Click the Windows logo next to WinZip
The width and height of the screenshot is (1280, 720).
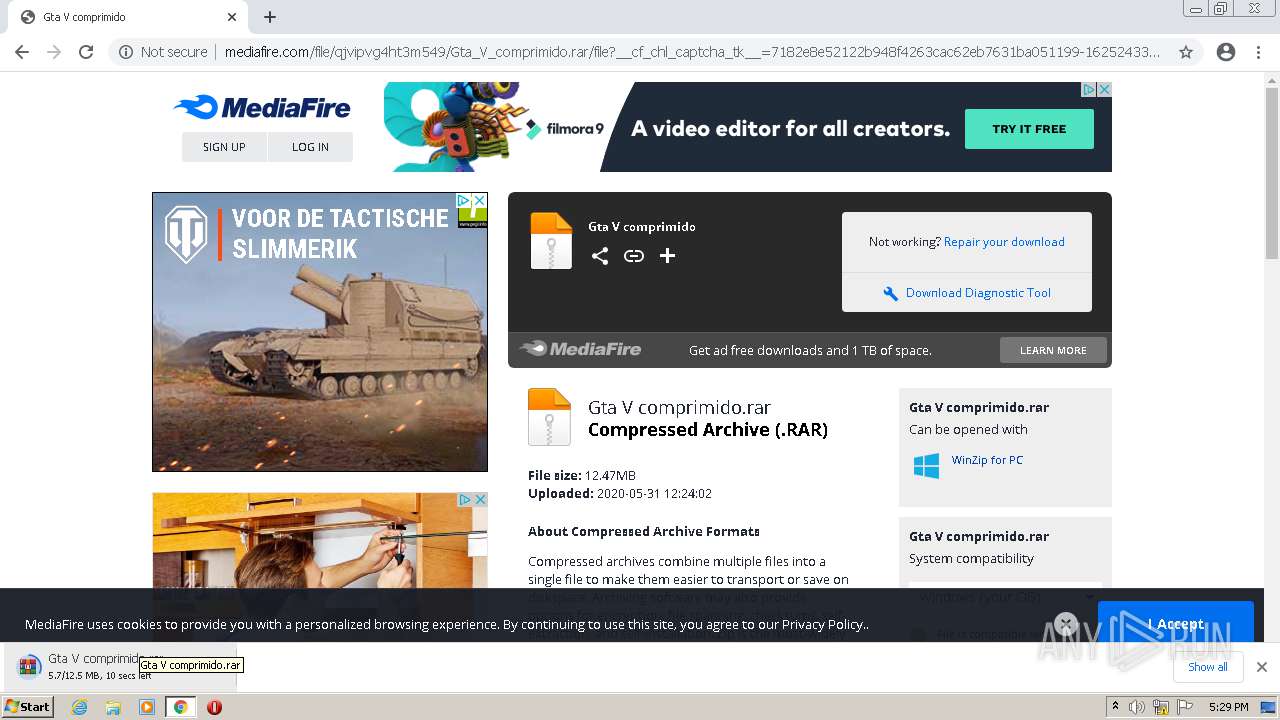[926, 466]
